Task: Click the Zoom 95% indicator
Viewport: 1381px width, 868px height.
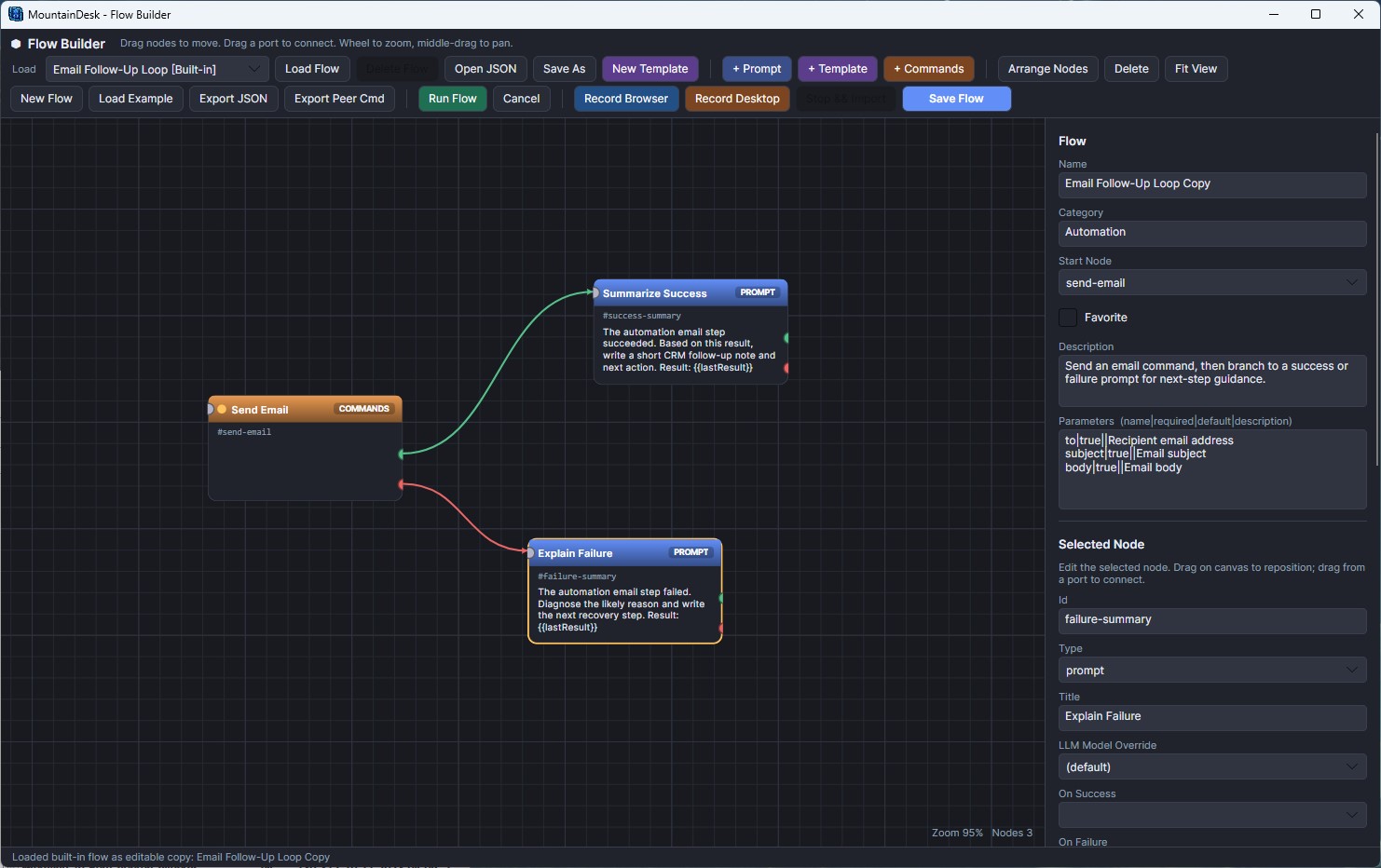Action: [957, 833]
